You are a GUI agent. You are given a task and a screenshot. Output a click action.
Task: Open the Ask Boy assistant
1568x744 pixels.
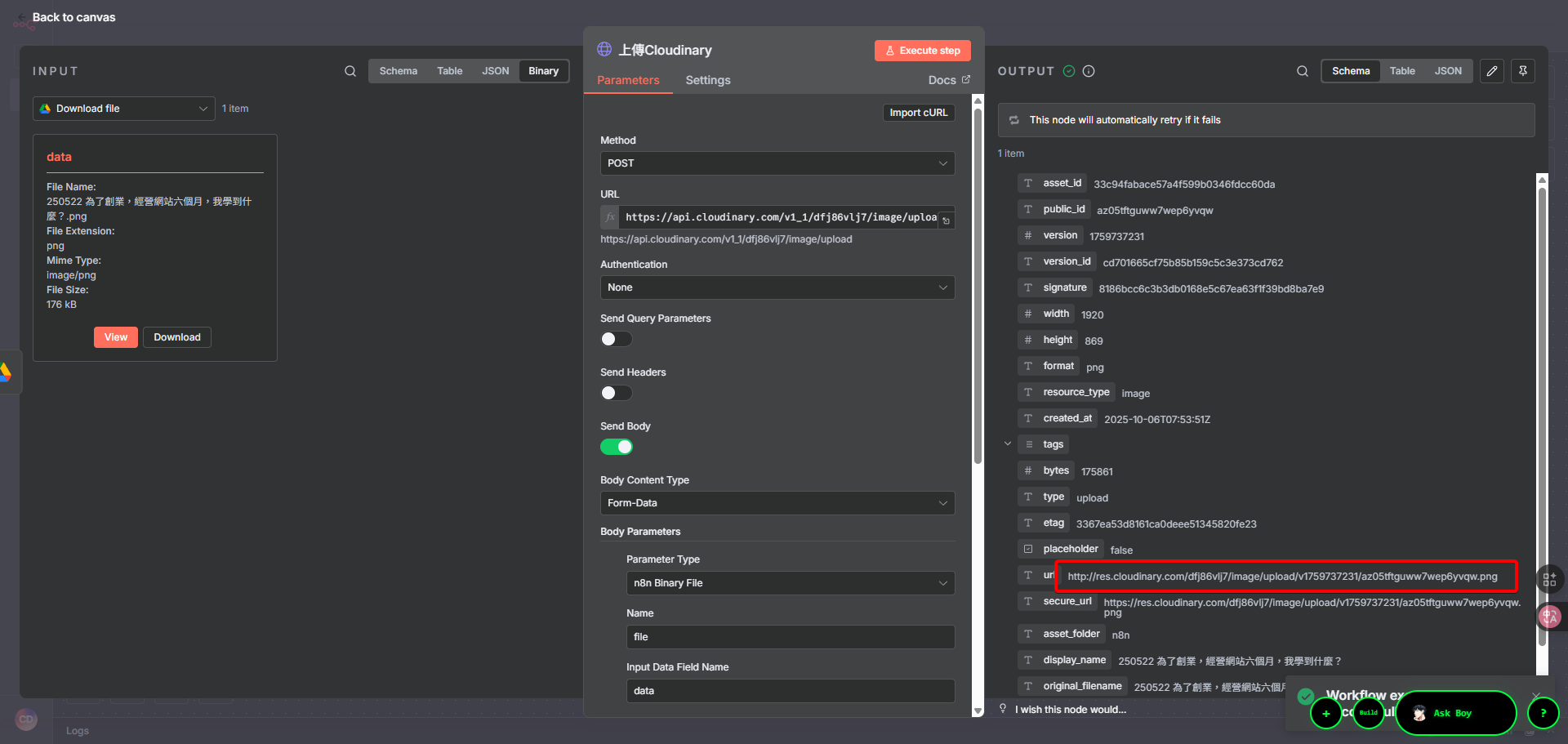coord(1454,713)
